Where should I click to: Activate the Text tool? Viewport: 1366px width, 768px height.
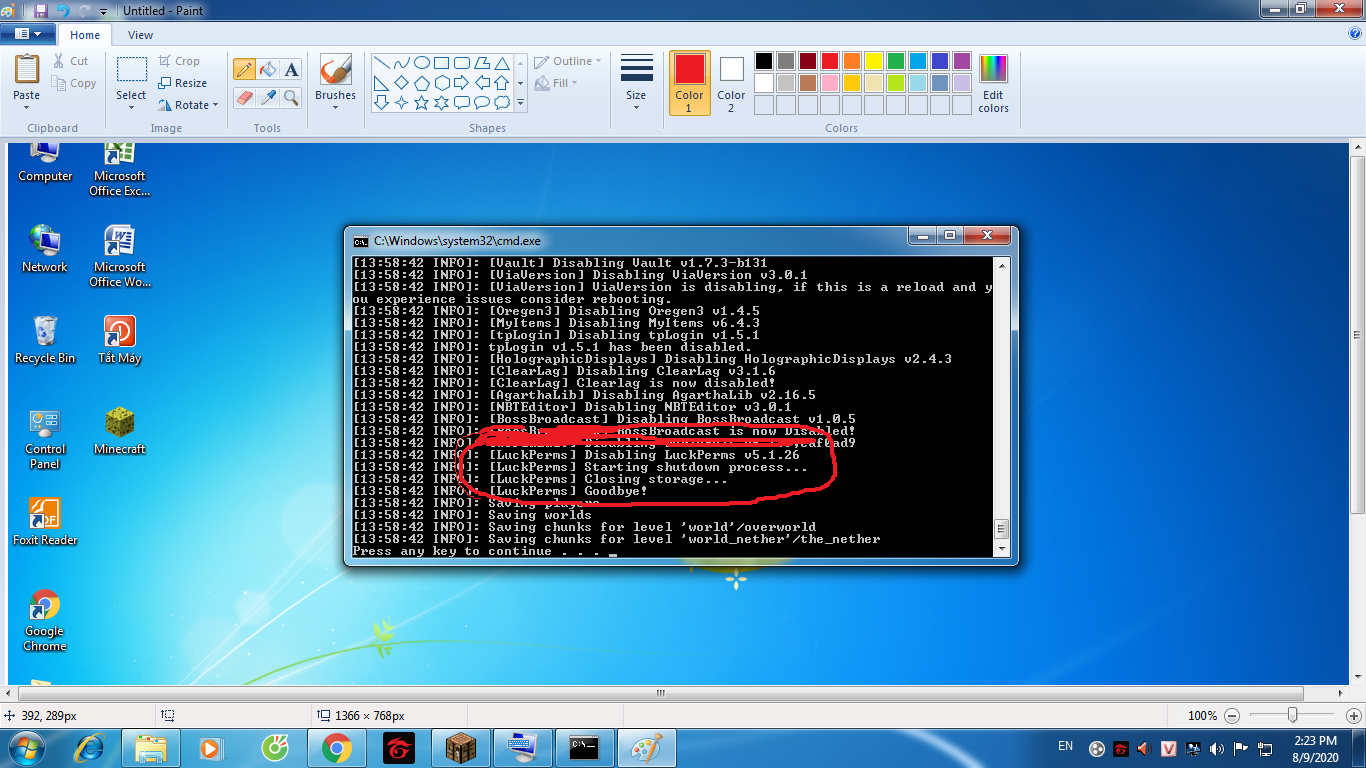[x=291, y=69]
